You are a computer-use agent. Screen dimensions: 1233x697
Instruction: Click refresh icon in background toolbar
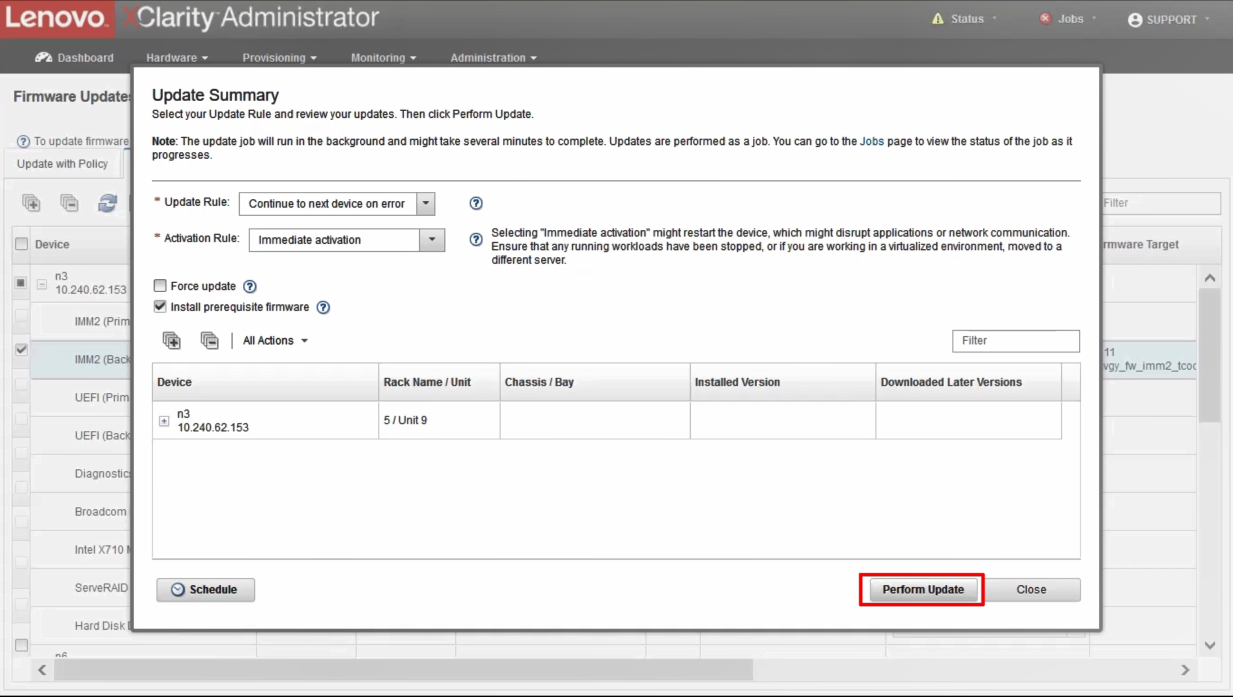(107, 203)
